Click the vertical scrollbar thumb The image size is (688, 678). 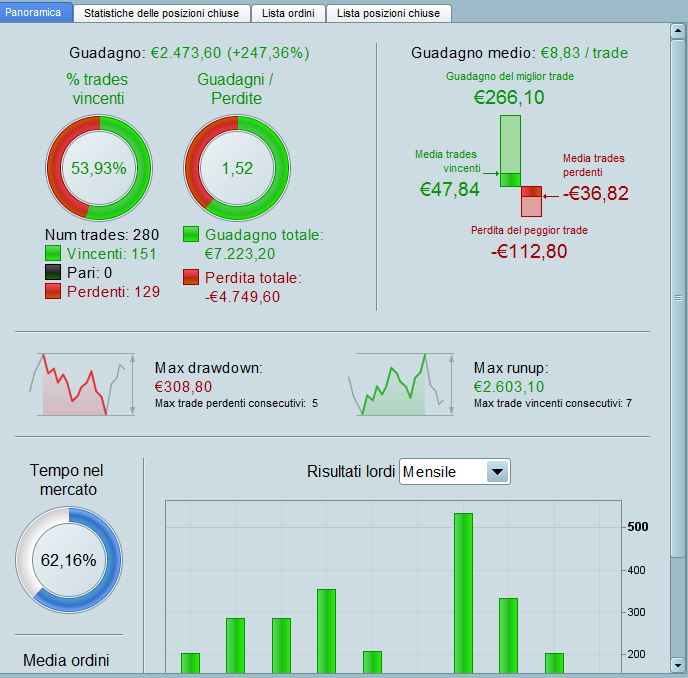[x=677, y=298]
